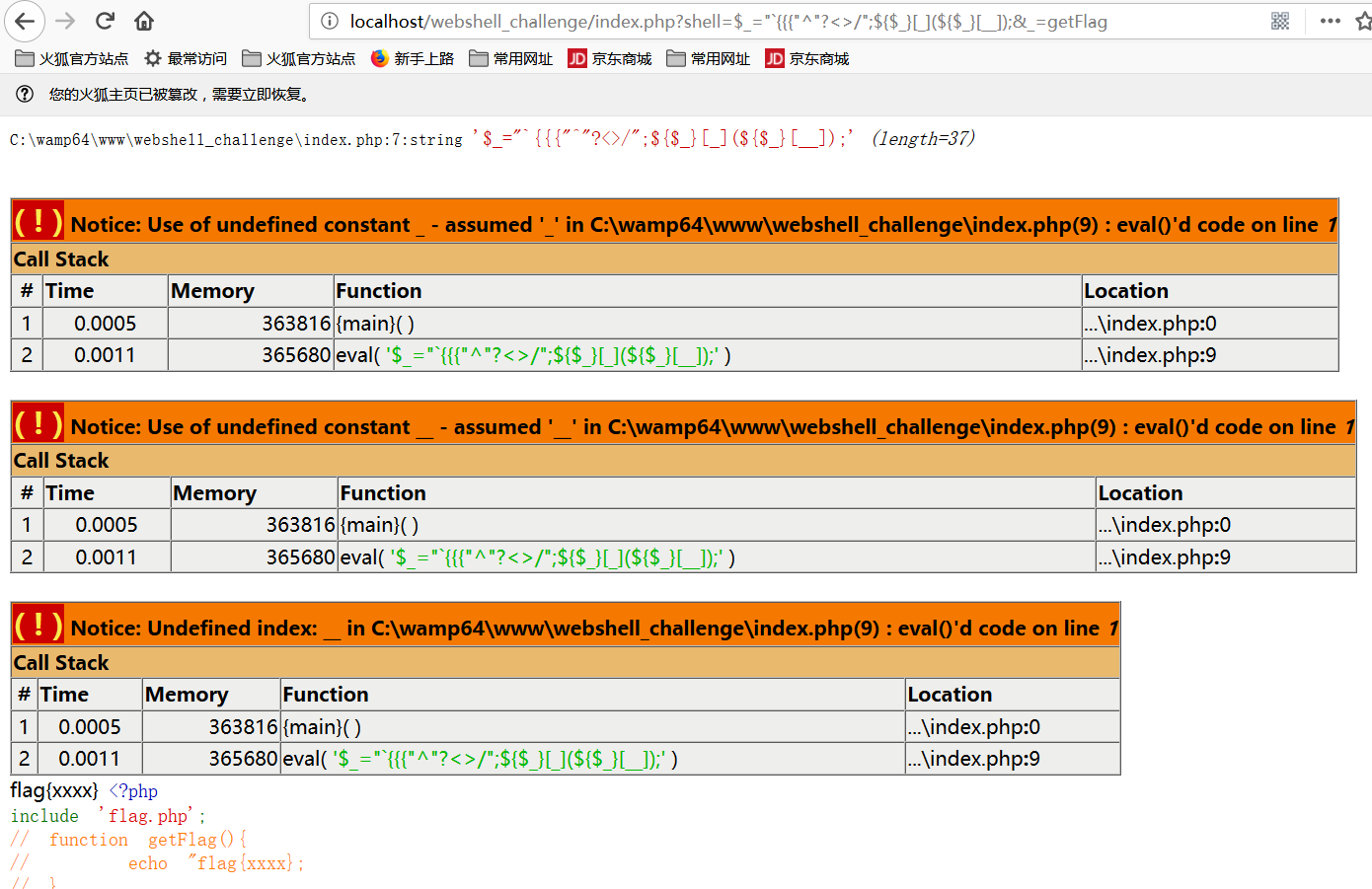This screenshot has height=889, width=1372.
Task: Open 最常访问 bookmarks gear item
Action: 186,59
